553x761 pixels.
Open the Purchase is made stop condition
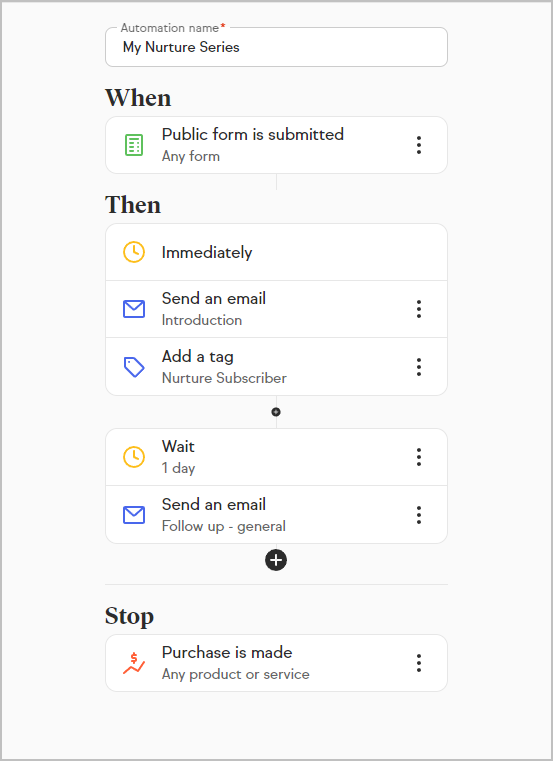click(x=276, y=663)
